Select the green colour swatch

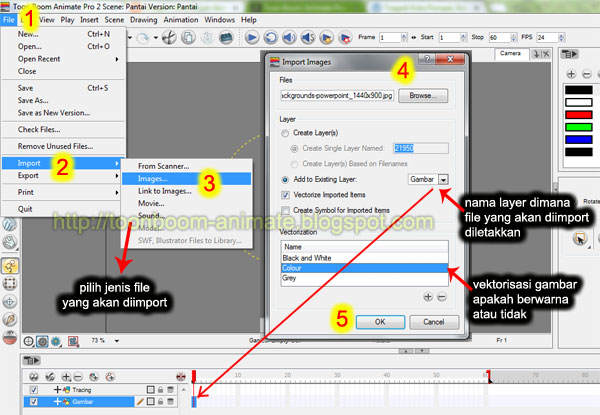coord(579,127)
